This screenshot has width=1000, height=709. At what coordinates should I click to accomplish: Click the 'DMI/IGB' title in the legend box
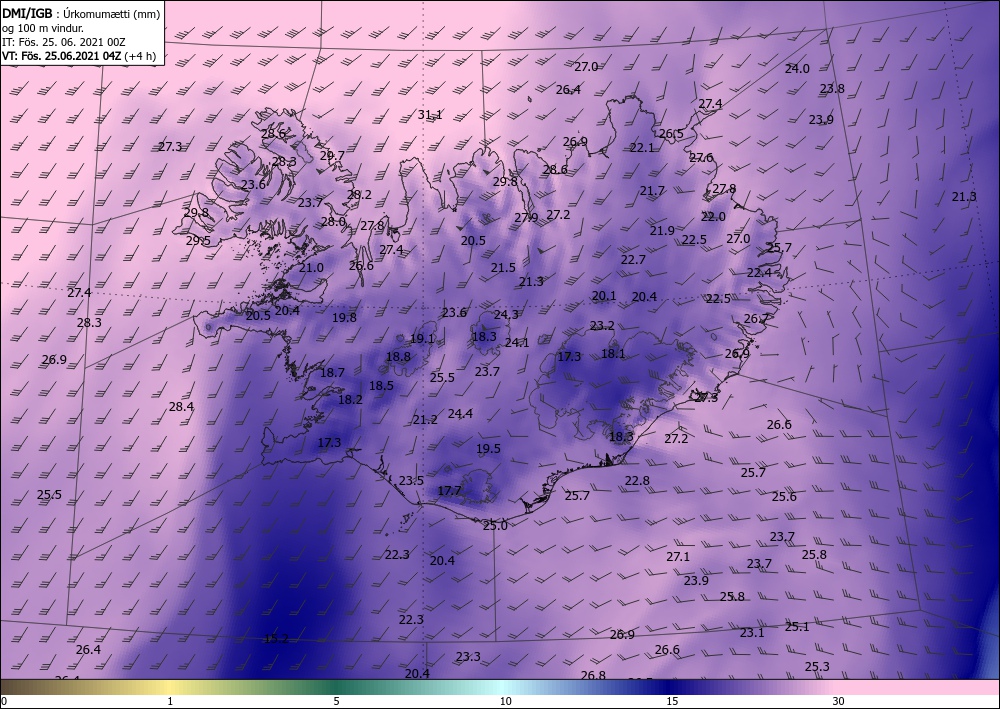tap(26, 13)
